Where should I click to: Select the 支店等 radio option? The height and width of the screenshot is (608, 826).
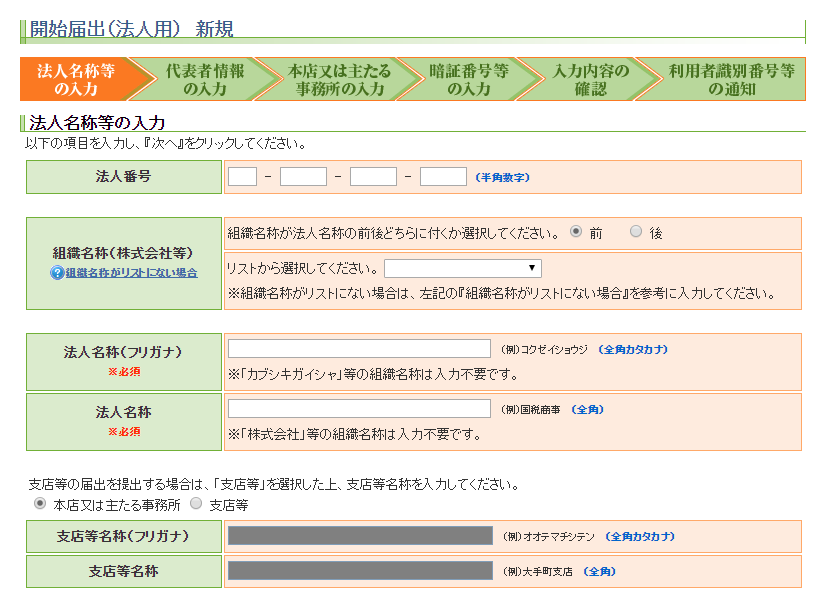196,504
